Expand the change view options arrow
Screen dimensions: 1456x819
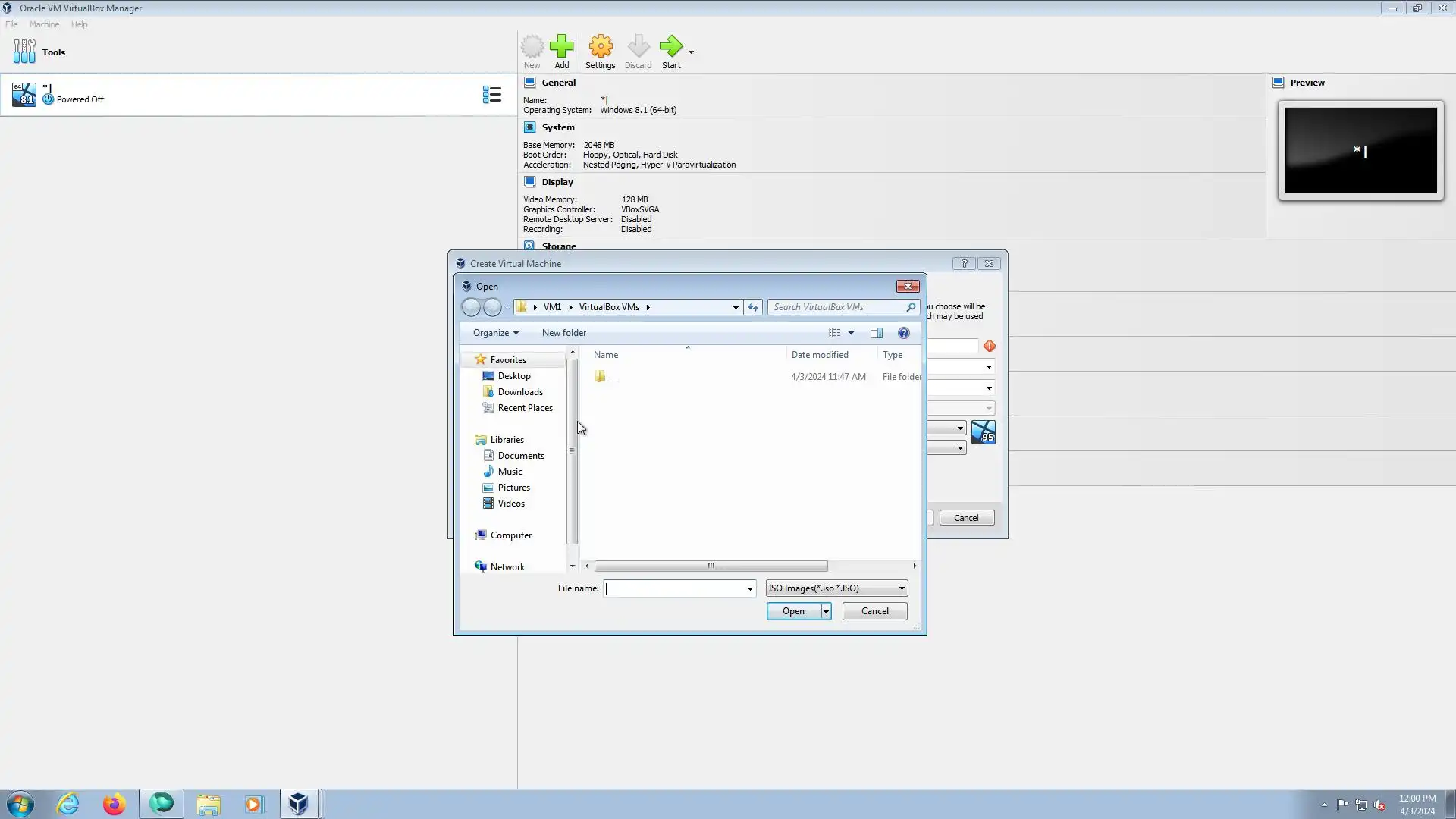[x=851, y=333]
